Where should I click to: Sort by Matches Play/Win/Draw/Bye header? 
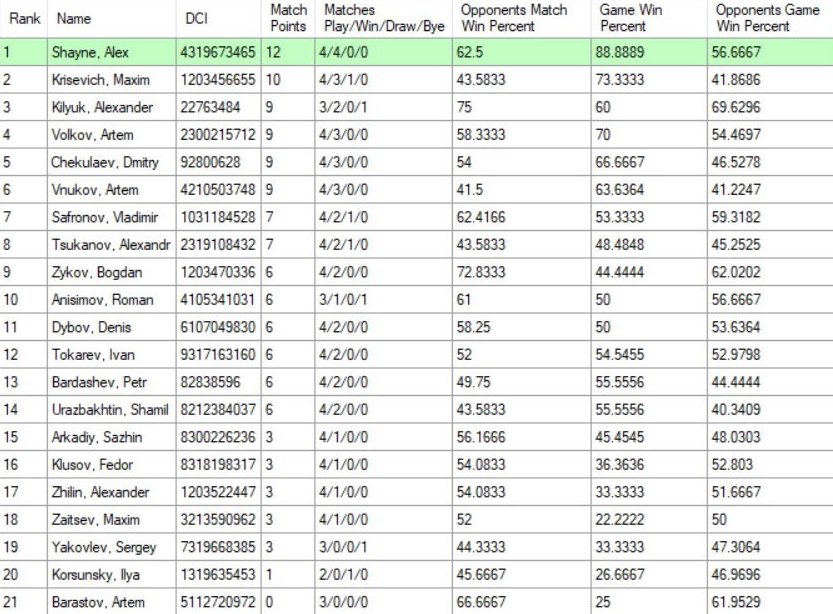coord(383,18)
